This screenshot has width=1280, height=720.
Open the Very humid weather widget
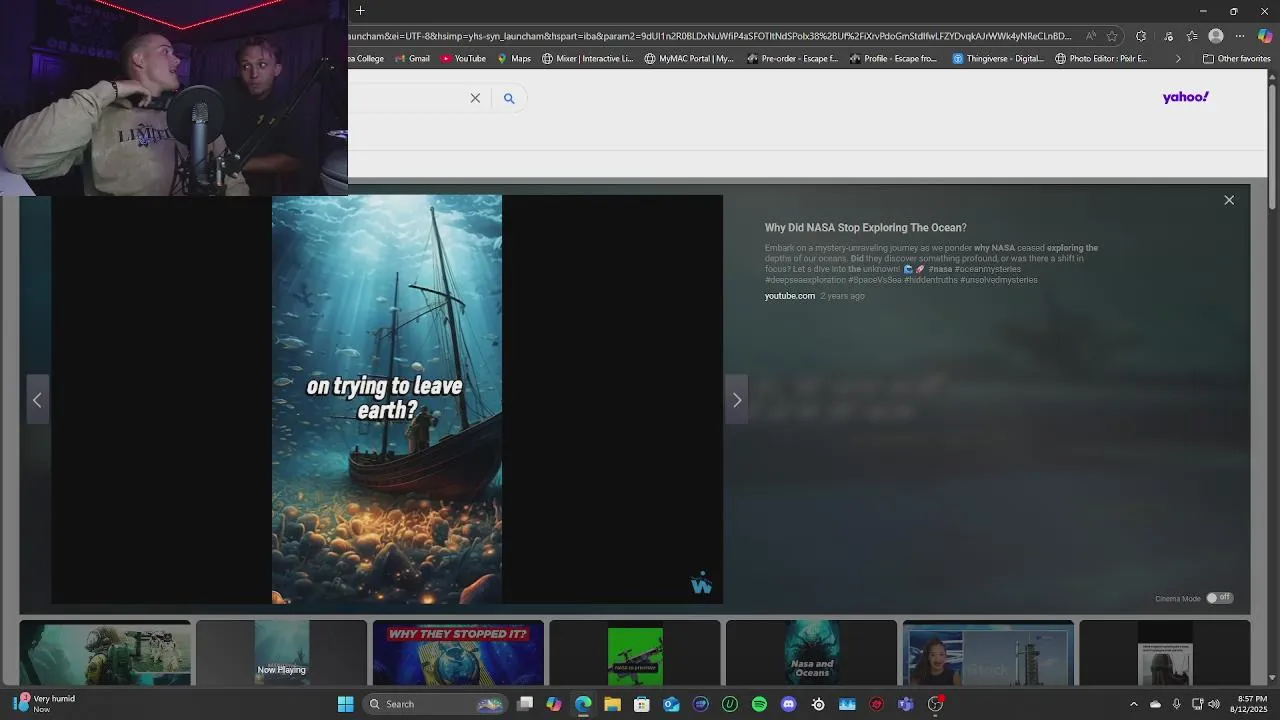[45, 704]
